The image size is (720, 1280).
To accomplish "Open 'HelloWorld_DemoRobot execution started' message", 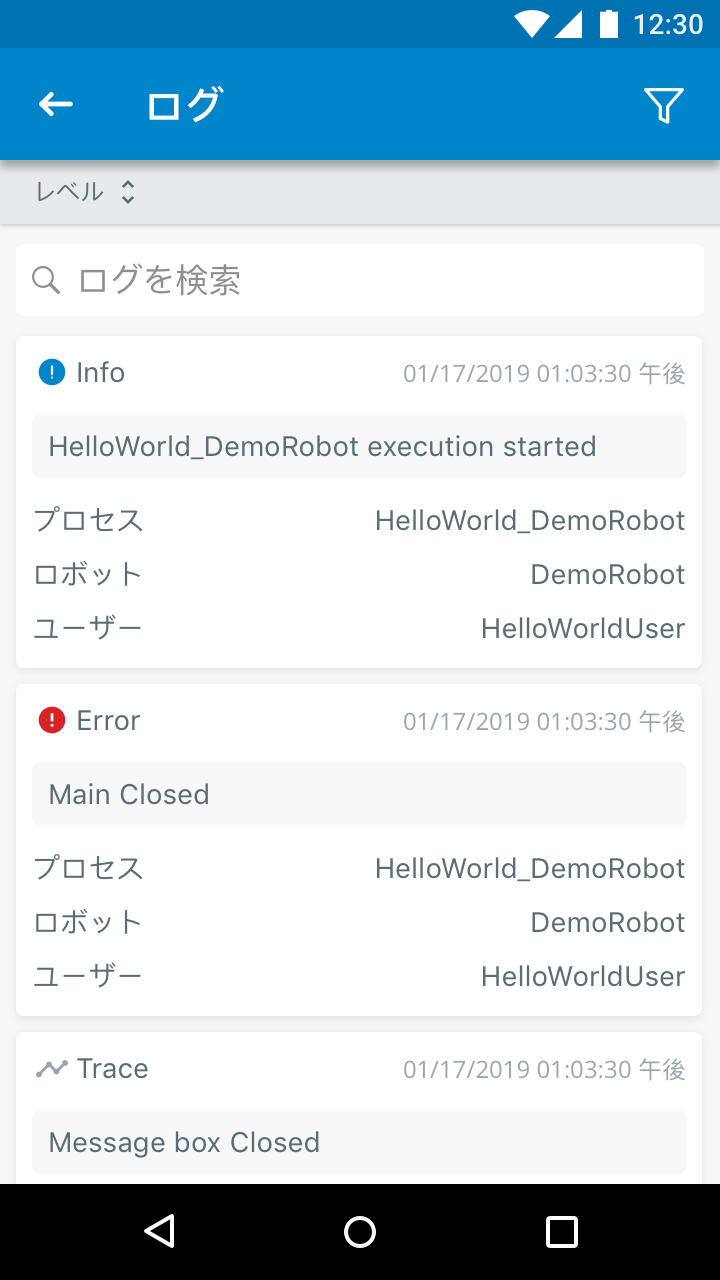I will point(359,446).
